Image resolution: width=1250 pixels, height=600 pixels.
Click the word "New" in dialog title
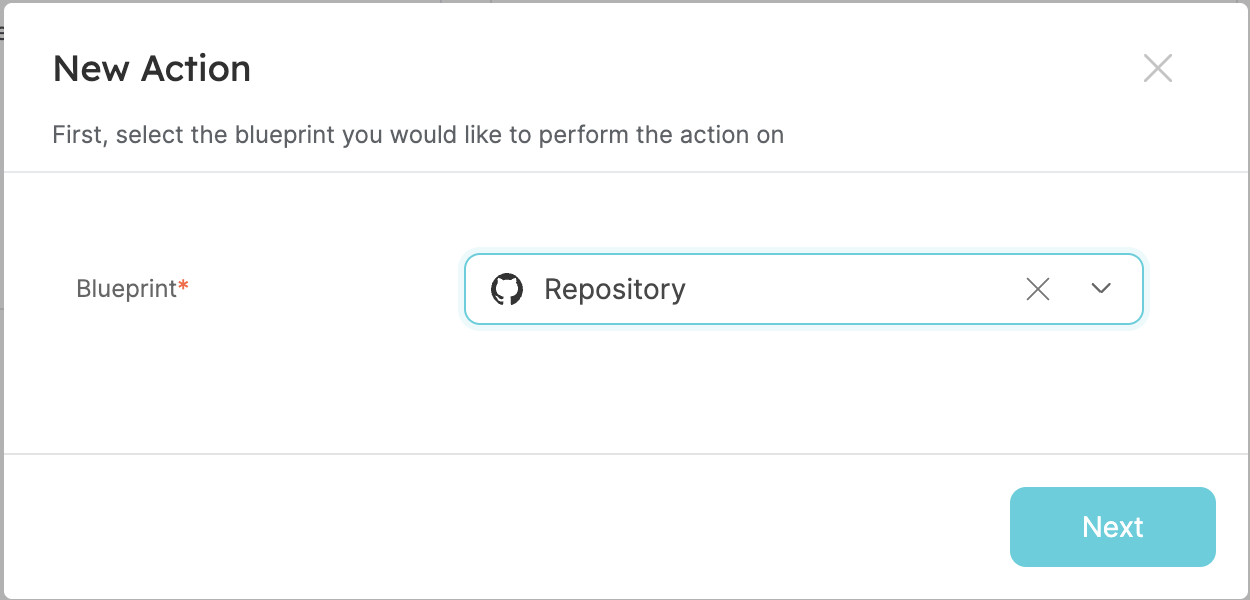[91, 69]
